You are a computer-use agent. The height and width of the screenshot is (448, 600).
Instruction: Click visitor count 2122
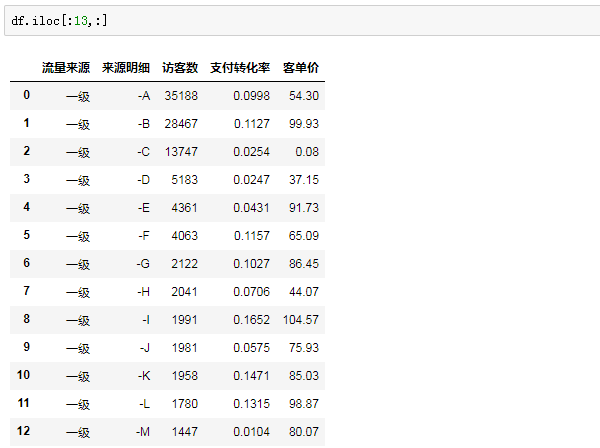pos(184,264)
